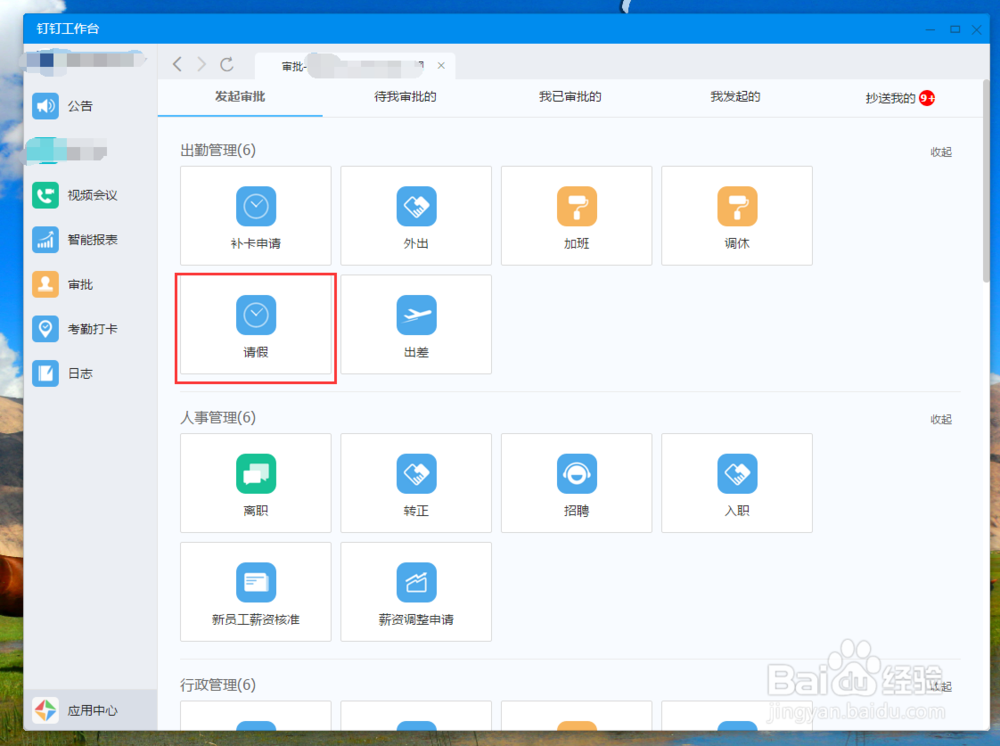The image size is (1000, 746).
Task: Click the 视频会议 label in the sidebar
Action: pyautogui.click(x=92, y=195)
